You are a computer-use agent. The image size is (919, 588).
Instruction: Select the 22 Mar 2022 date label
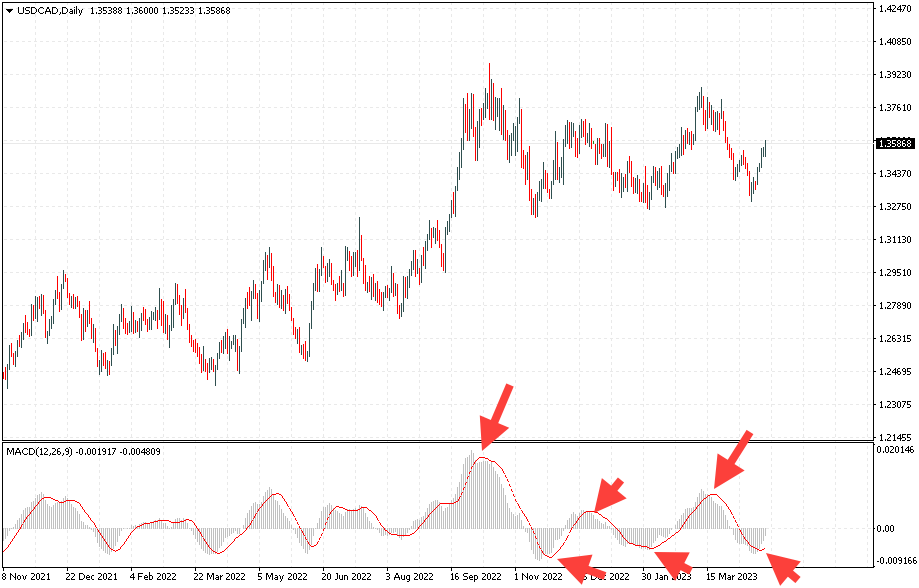tap(219, 577)
